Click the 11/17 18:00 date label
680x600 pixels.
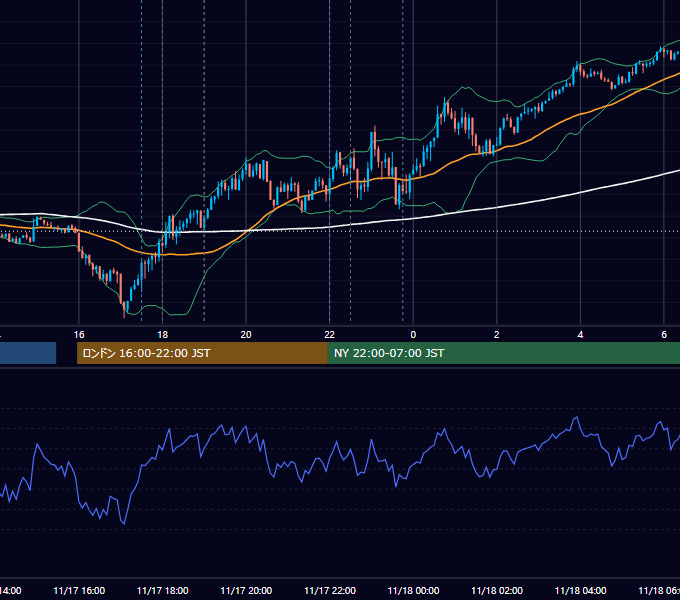[x=163, y=590]
